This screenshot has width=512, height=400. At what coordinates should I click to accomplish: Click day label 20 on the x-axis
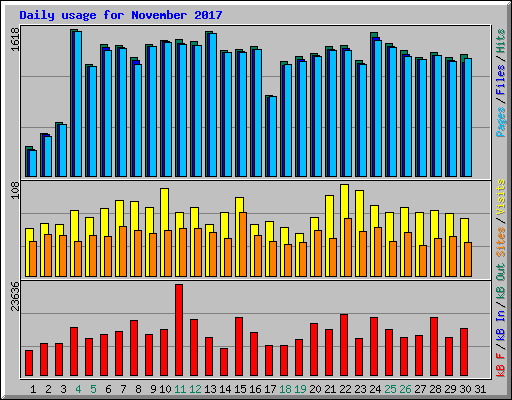(x=315, y=389)
